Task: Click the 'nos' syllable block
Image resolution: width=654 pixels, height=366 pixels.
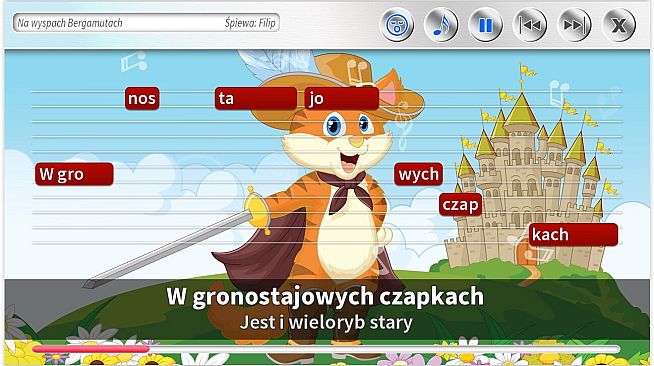Action: pos(142,98)
